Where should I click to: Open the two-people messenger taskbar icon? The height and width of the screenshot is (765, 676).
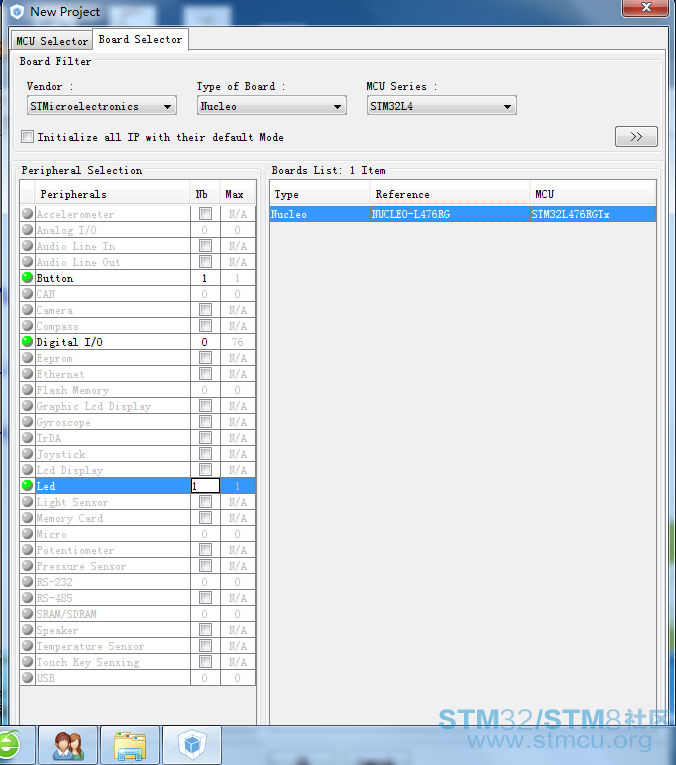point(68,745)
